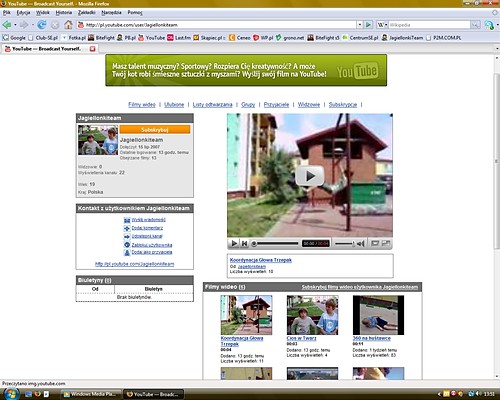Screen dimensions: 500x400
Task: Click the green Go arrow beside the URL
Action: click(x=368, y=25)
